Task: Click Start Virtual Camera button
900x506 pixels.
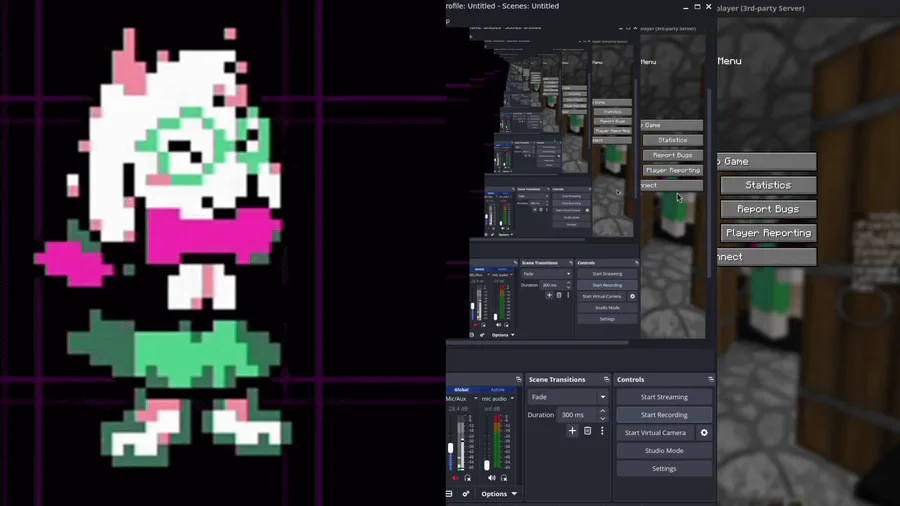Action: point(655,433)
